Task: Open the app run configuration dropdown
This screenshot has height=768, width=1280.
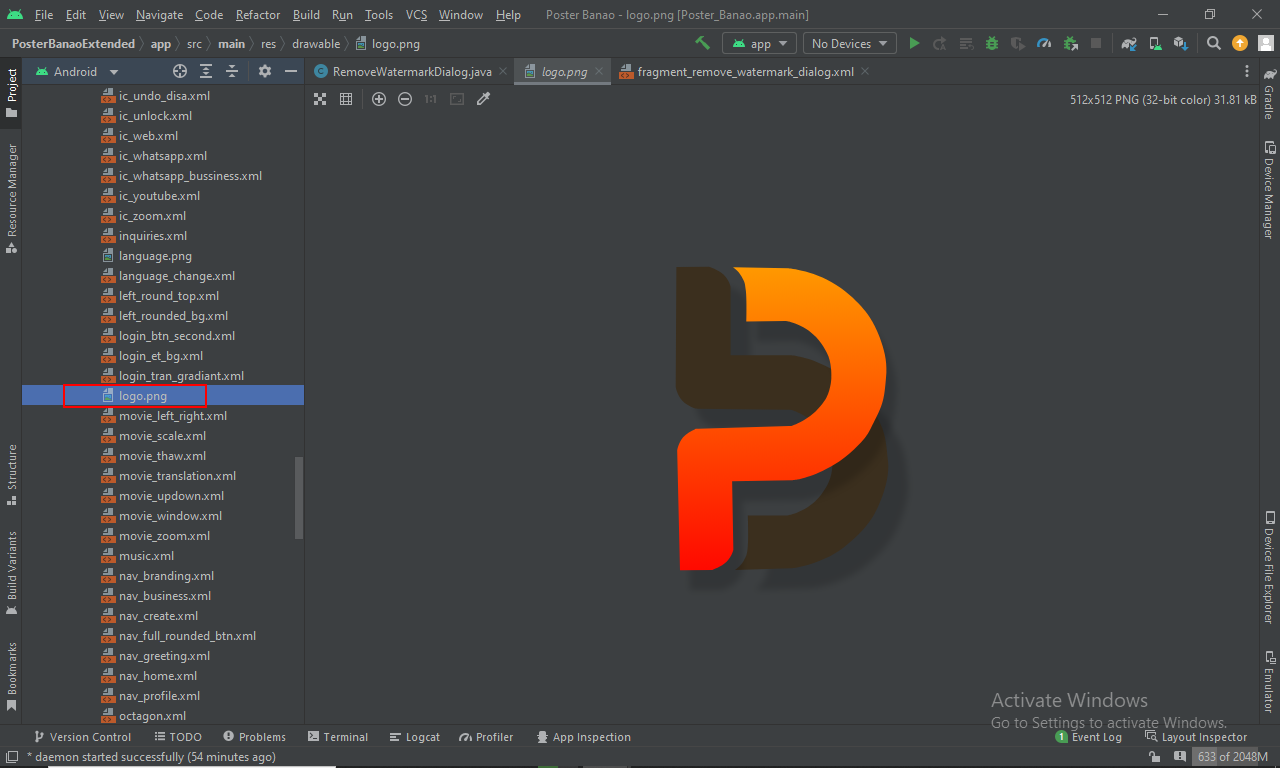Action: click(760, 43)
